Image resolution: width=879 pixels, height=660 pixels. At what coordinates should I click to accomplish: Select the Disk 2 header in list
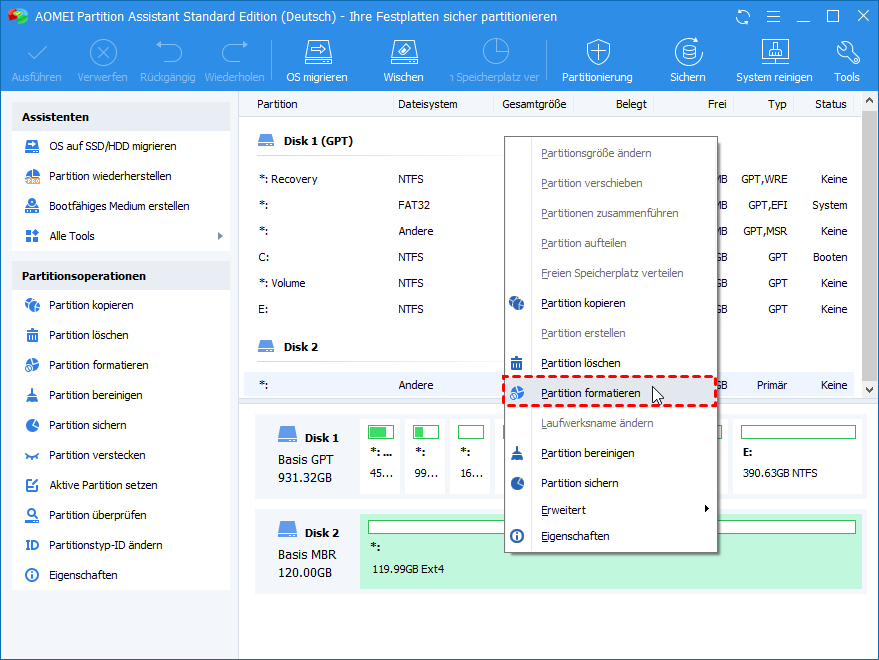tap(288, 347)
